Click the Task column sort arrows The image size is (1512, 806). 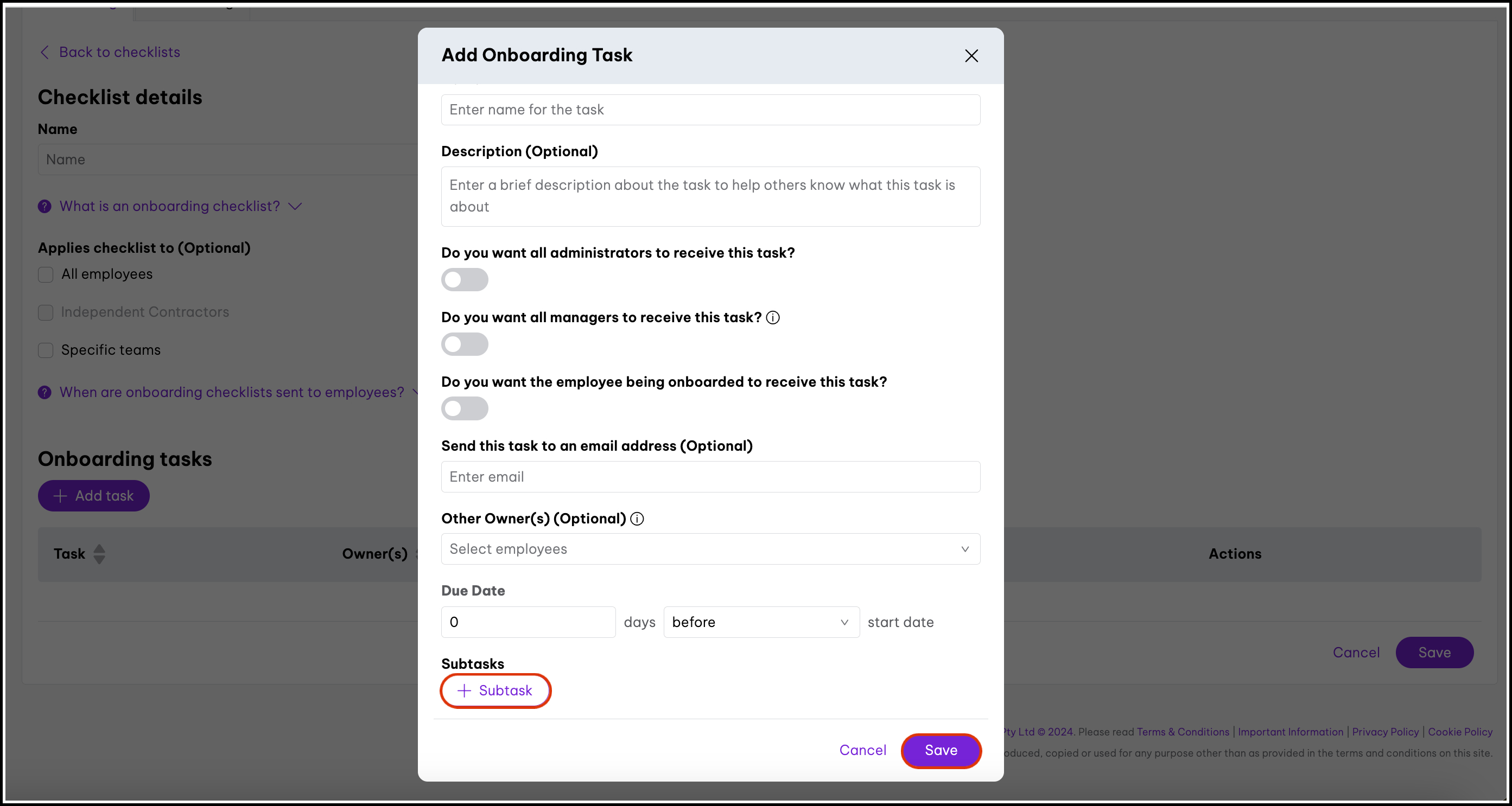99,554
